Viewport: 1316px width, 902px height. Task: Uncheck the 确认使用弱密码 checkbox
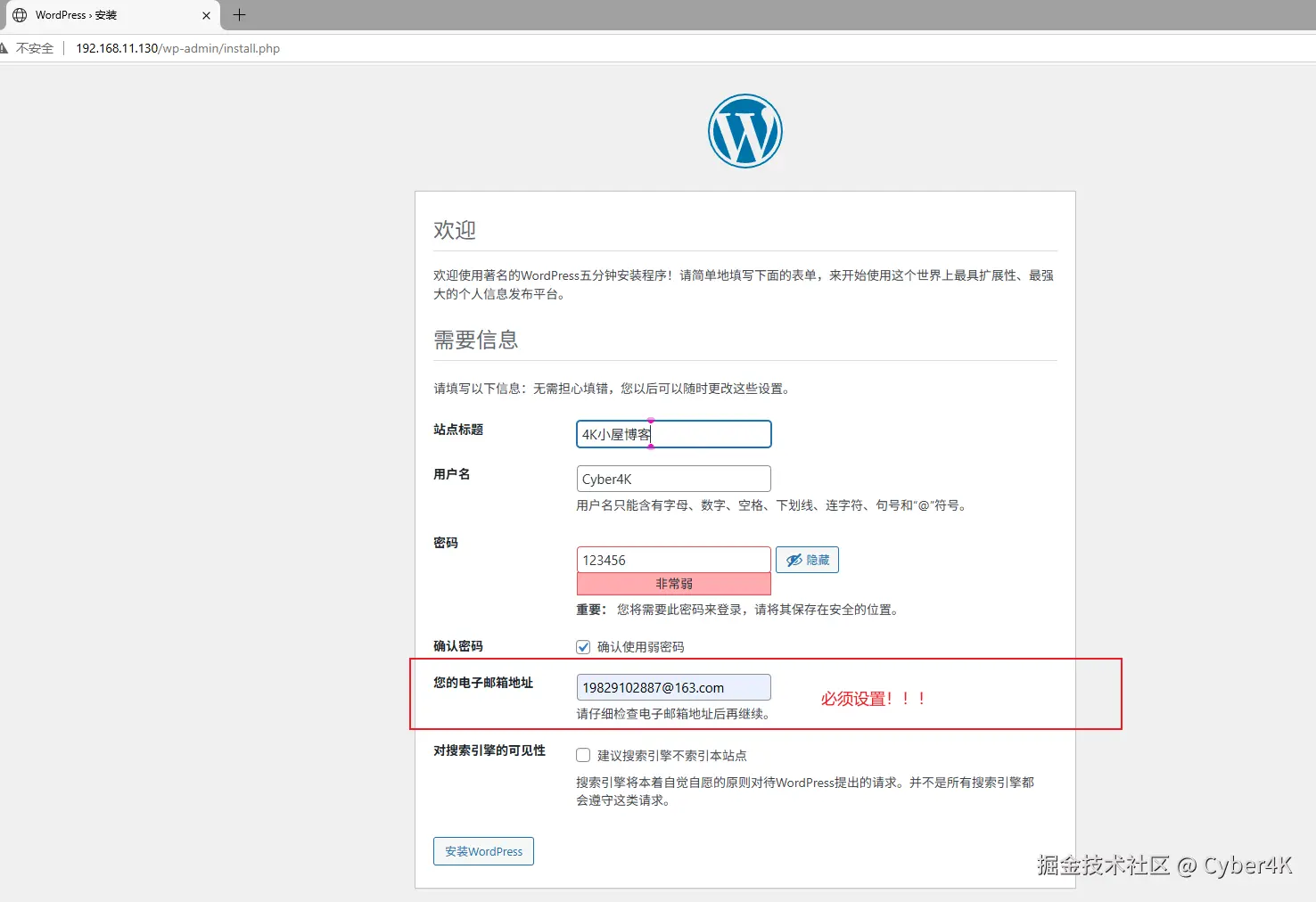click(583, 647)
